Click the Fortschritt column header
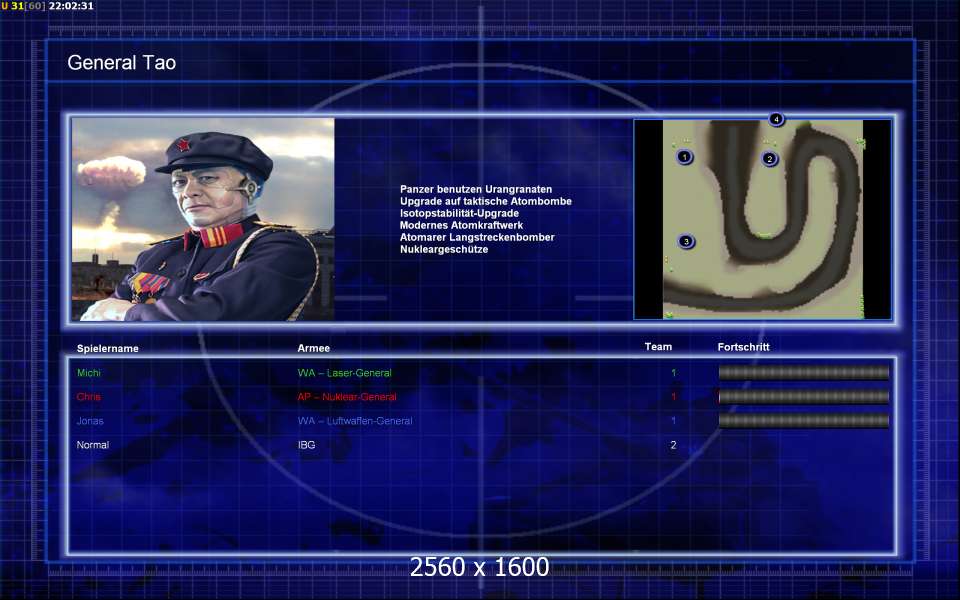 click(743, 347)
